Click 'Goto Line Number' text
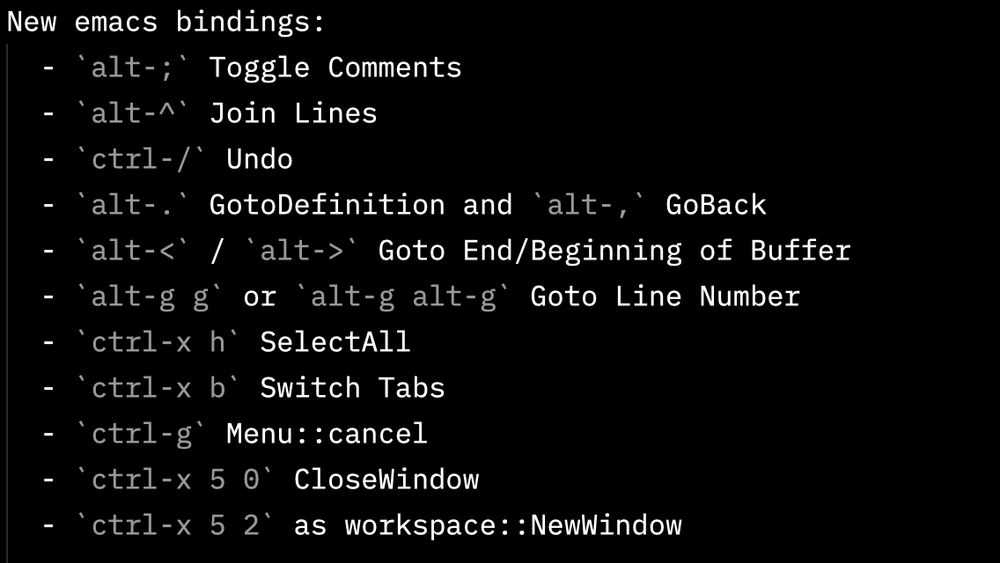This screenshot has height=563, width=1000. click(x=665, y=297)
